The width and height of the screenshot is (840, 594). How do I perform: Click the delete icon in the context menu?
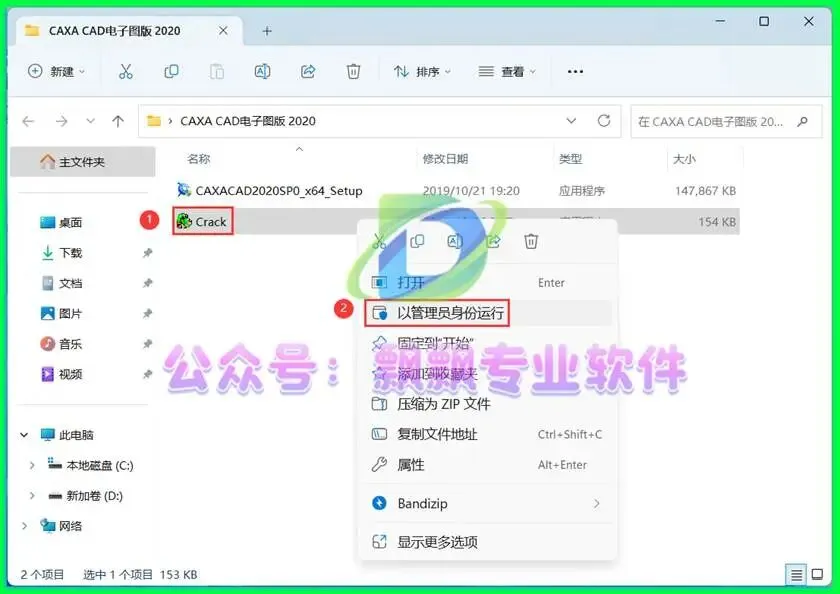pos(531,241)
